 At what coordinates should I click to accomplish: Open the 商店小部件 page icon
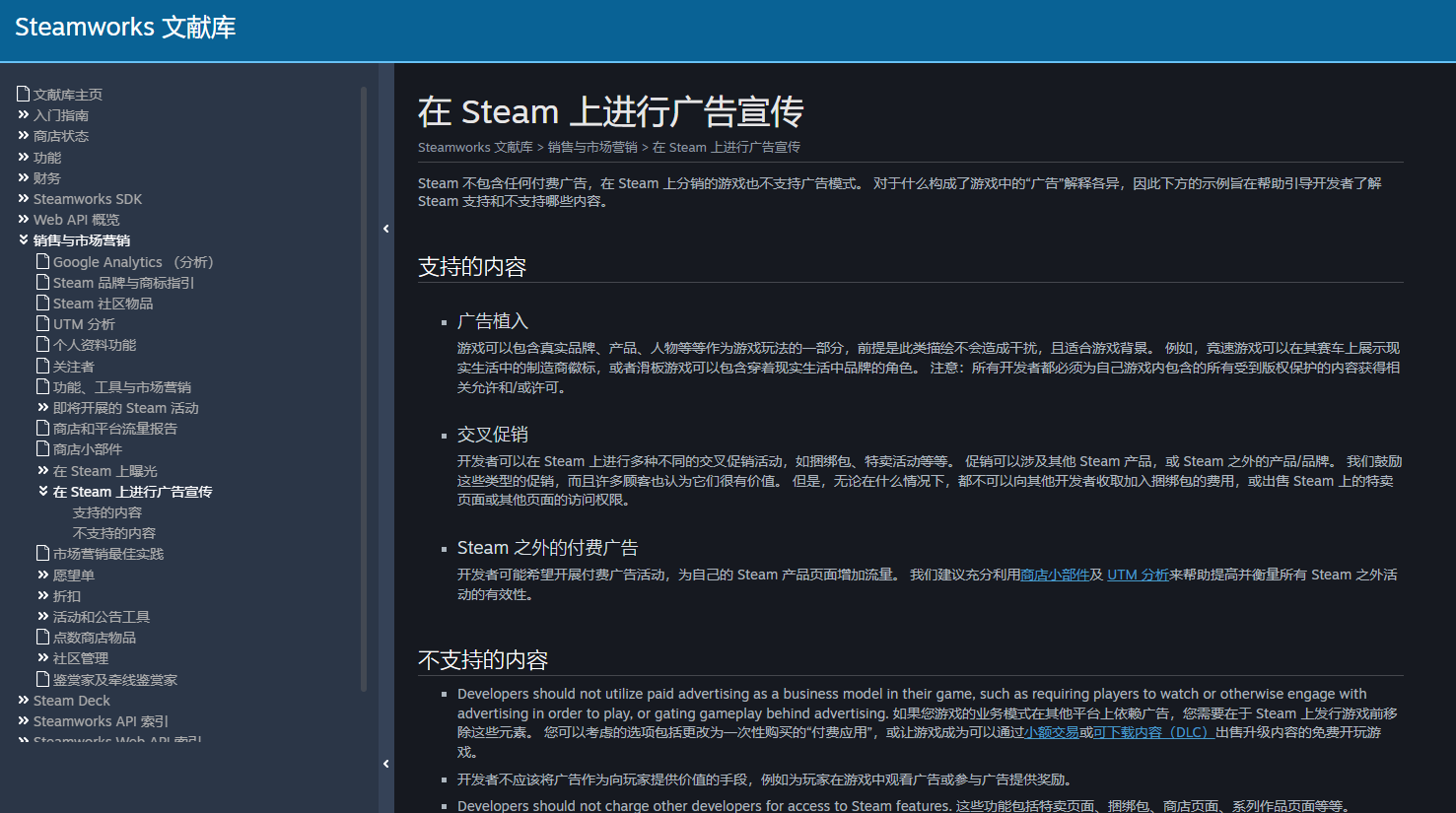click(x=43, y=448)
